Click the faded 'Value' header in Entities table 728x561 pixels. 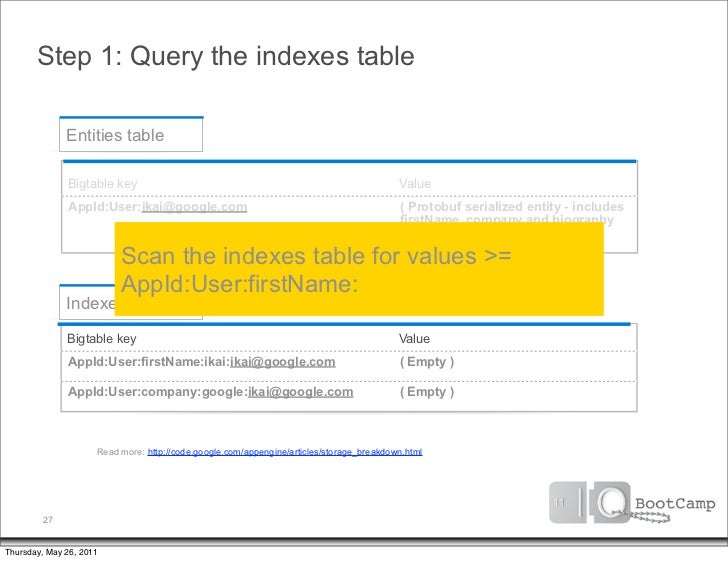point(415,184)
